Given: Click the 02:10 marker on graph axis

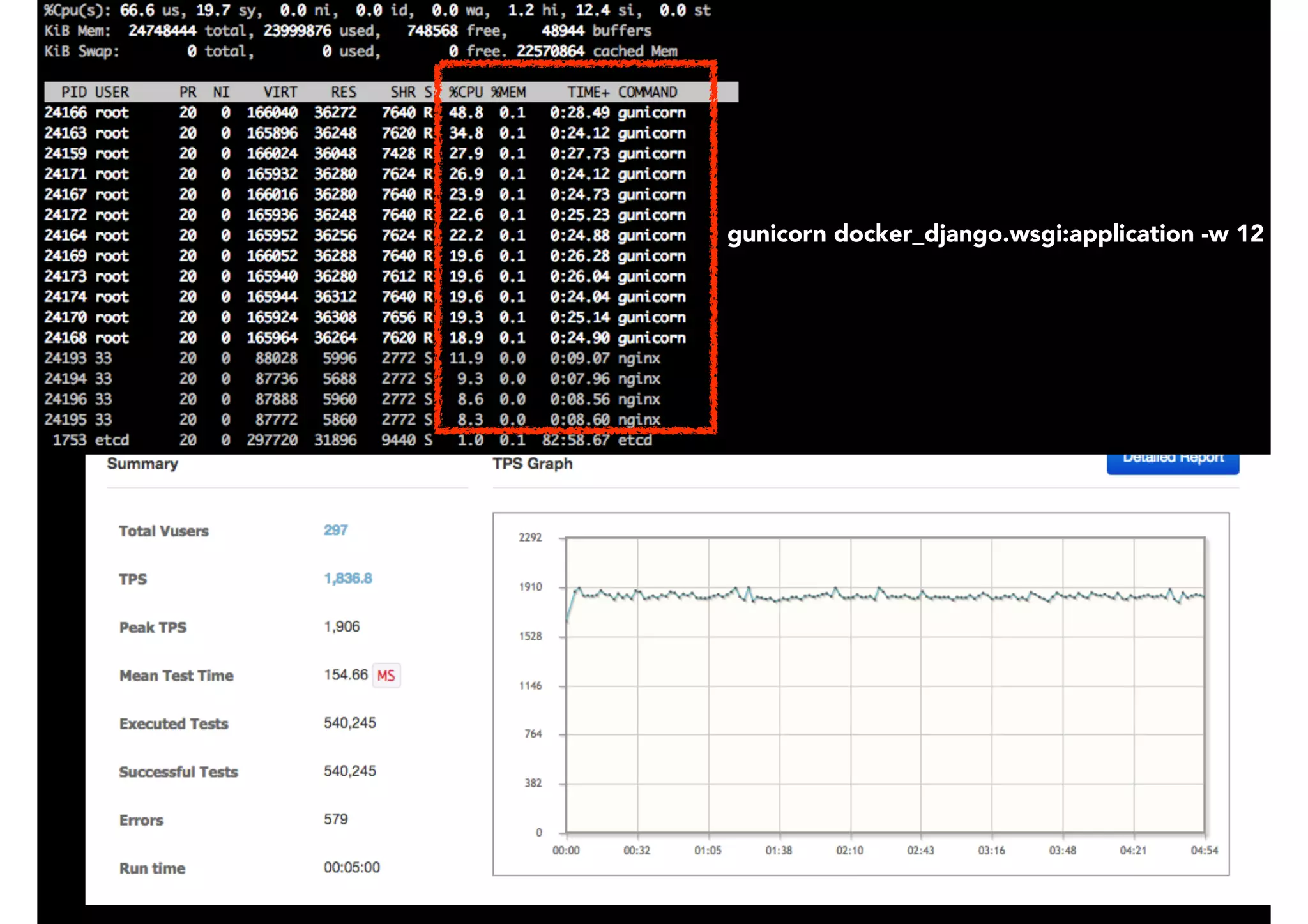Looking at the screenshot, I should pyautogui.click(x=849, y=851).
